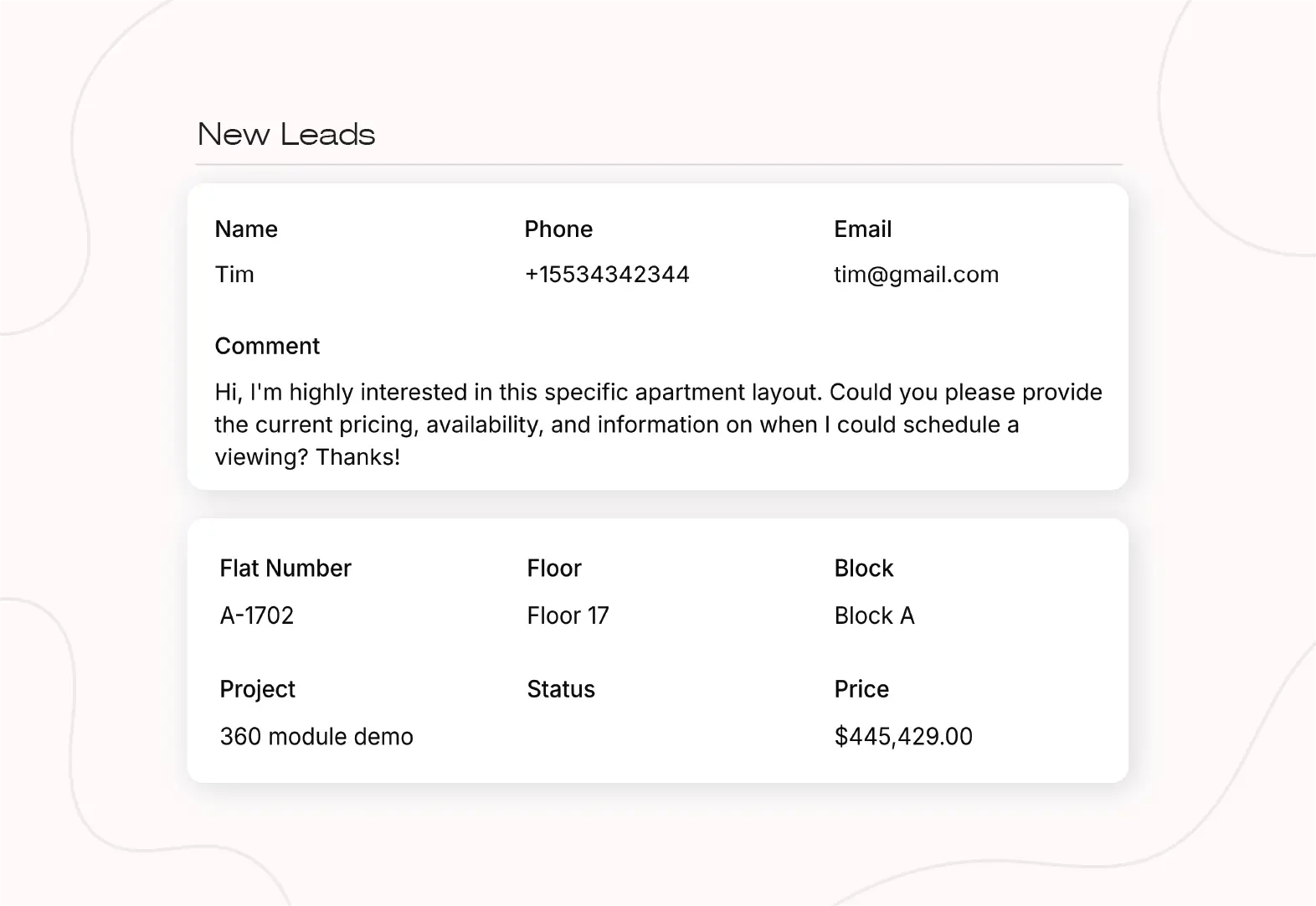Viewport: 1316px width, 906px height.
Task: Click the 'Project' field label
Action: tap(257, 690)
